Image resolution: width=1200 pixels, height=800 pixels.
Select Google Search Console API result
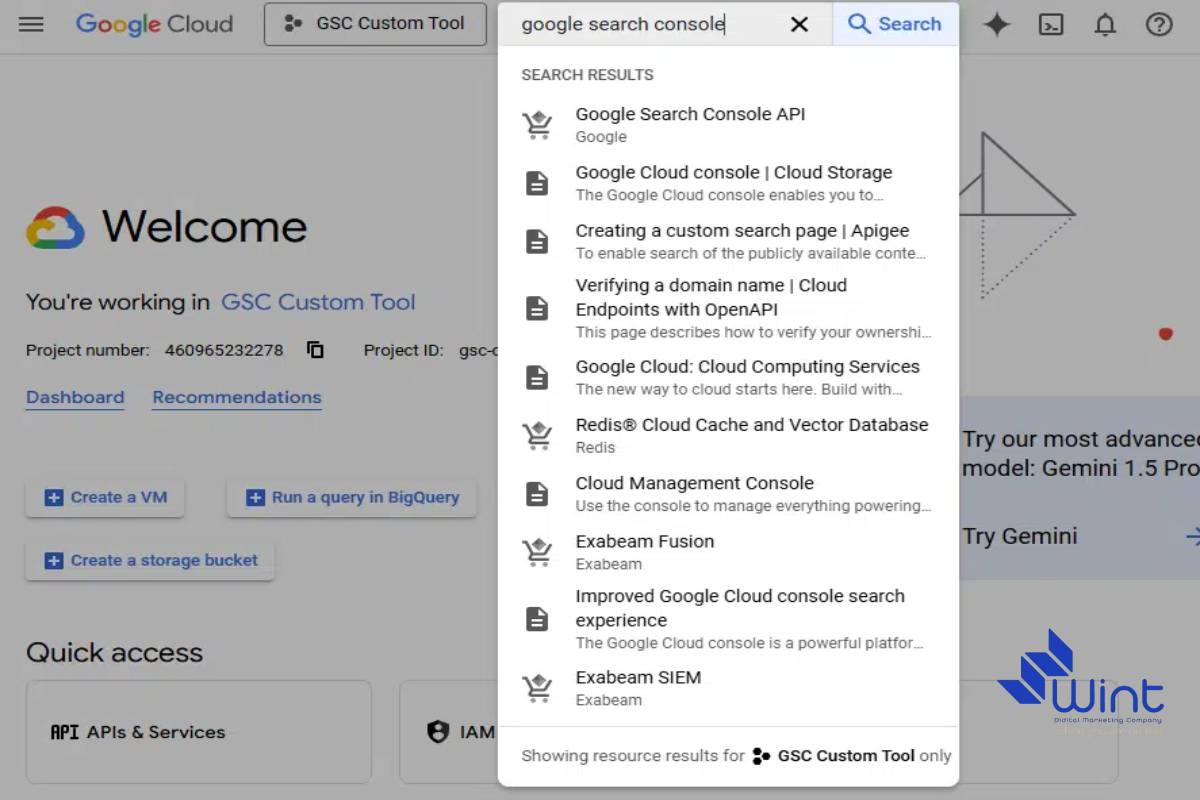pos(728,125)
